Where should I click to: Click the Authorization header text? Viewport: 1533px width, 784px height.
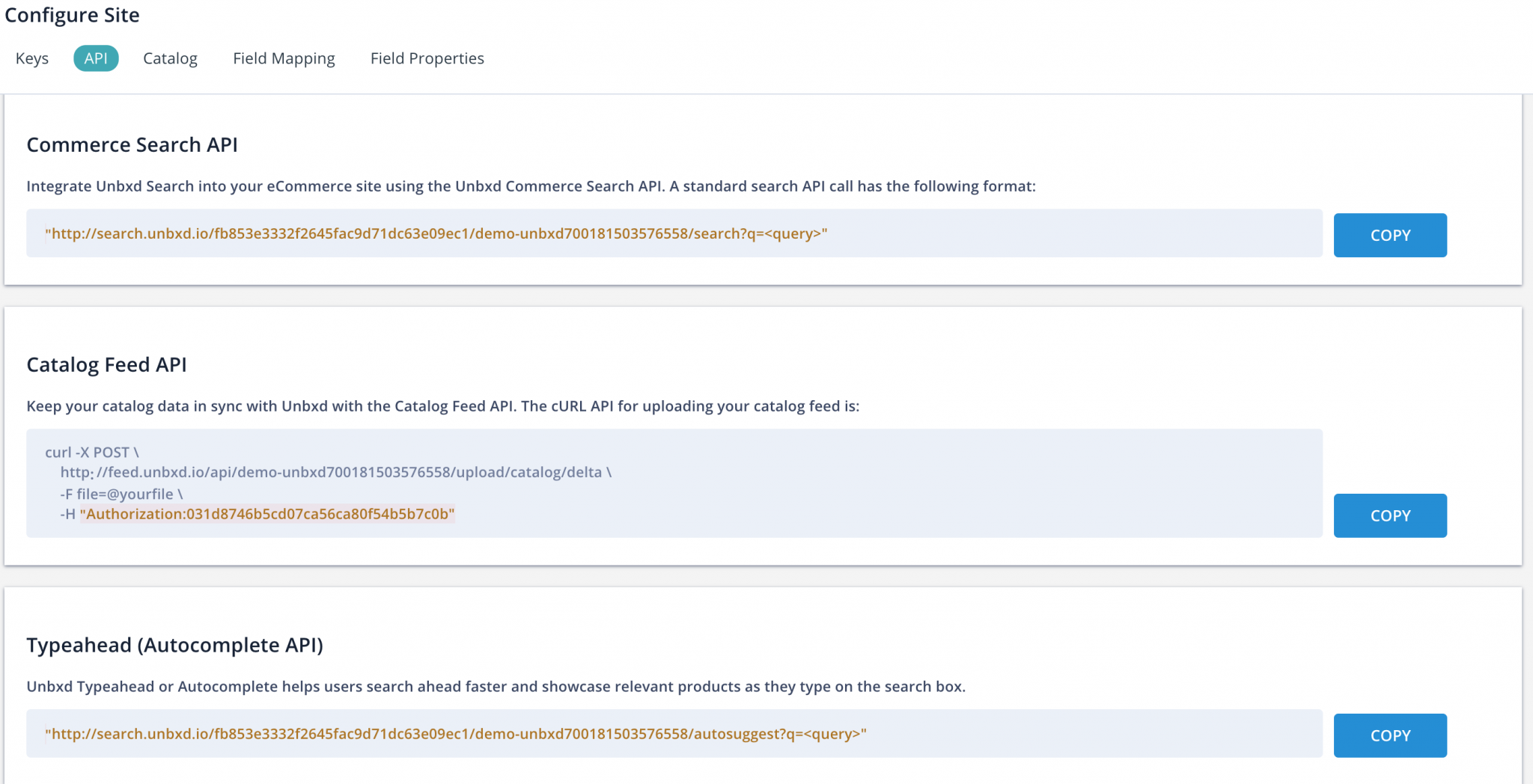(267, 514)
